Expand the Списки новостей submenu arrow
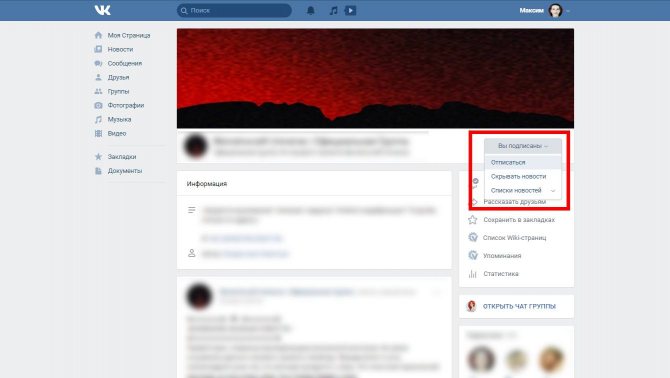The image size is (670, 378). [553, 190]
